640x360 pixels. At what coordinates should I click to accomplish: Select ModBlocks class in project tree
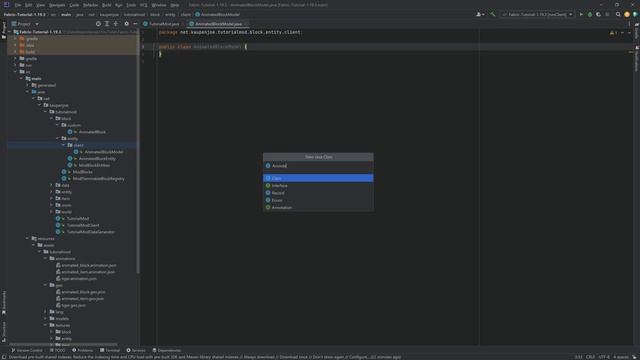82,172
